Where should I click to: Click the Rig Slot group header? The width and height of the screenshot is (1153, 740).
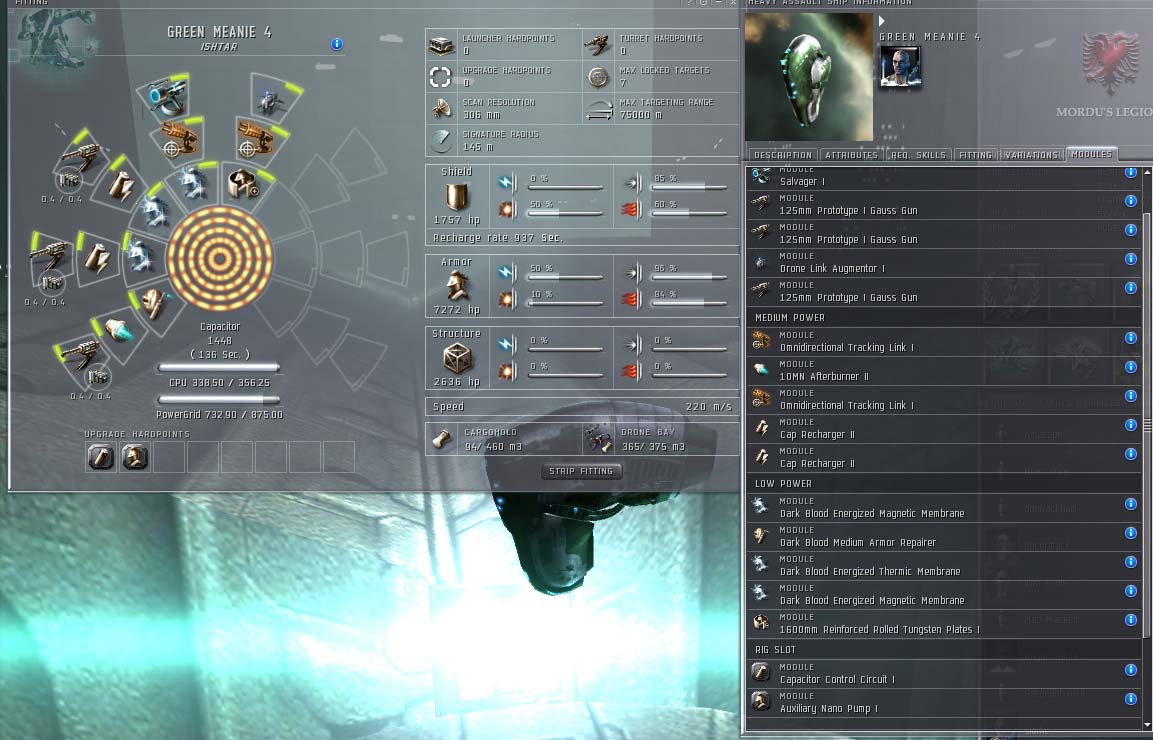point(943,650)
